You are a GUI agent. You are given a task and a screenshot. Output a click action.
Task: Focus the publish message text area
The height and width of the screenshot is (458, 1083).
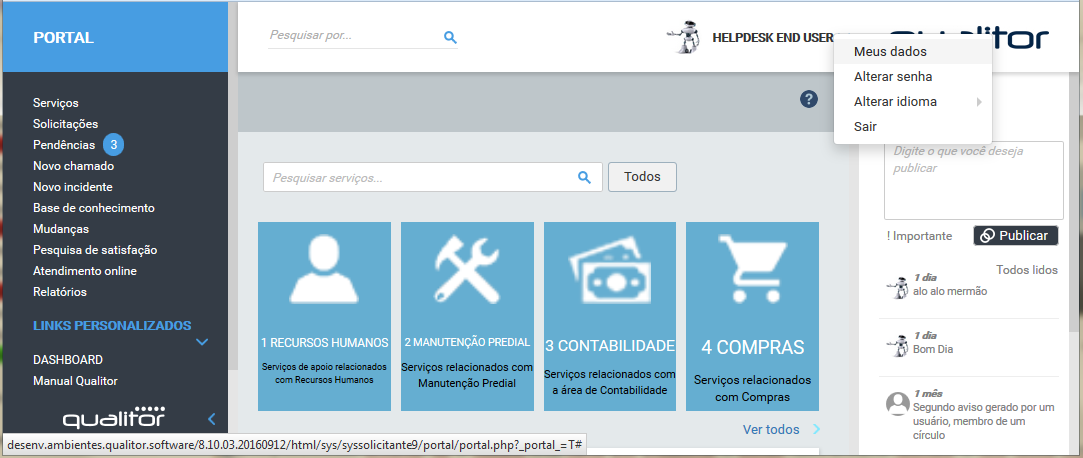click(973, 179)
